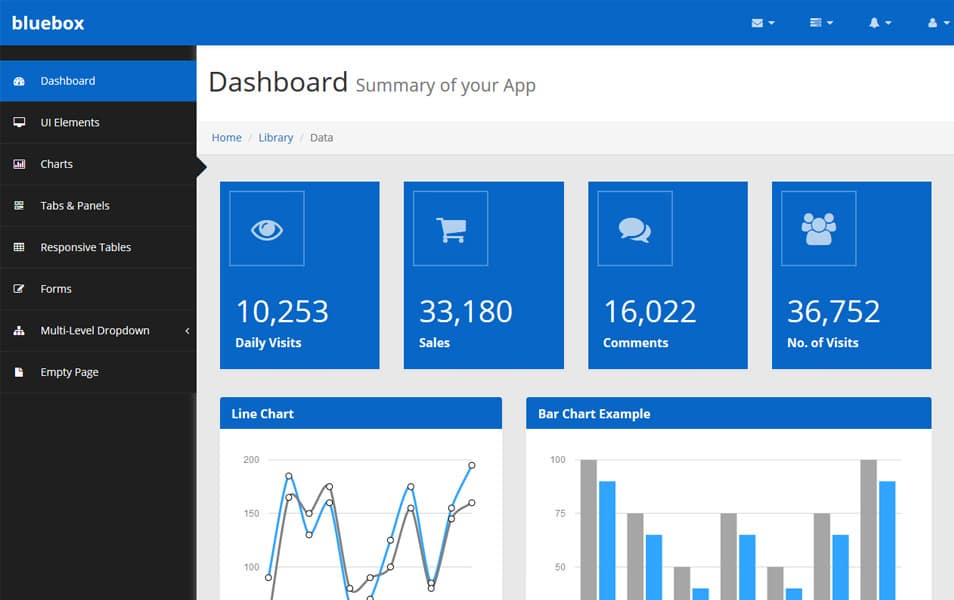954x600 pixels.
Task: Select the Responsive Tables entry
Action: coord(83,247)
